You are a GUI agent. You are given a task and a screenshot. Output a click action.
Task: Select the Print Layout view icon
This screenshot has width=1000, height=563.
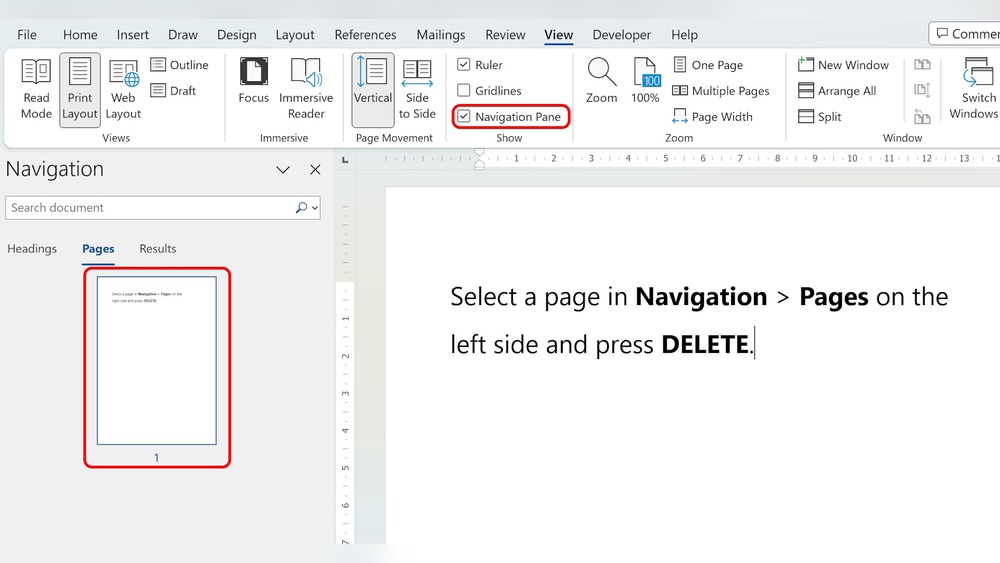80,88
